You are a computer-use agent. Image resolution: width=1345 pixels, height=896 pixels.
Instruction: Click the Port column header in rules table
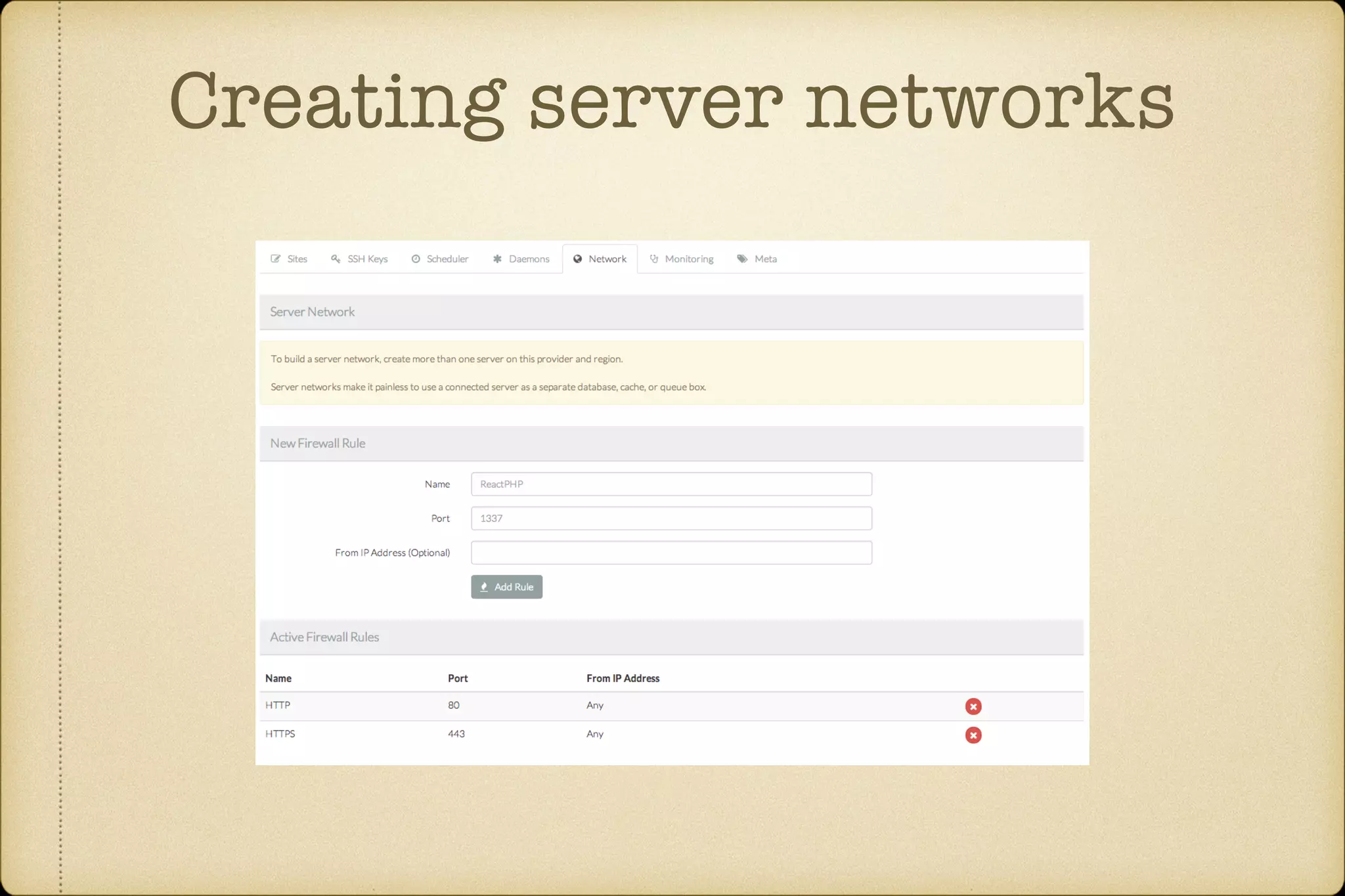pos(458,678)
